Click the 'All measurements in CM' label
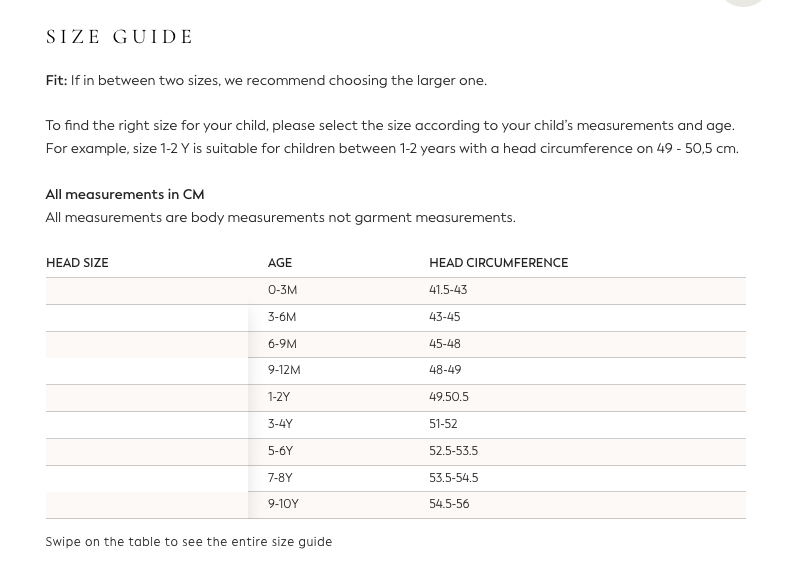The width and height of the screenshot is (794, 577). 125,195
